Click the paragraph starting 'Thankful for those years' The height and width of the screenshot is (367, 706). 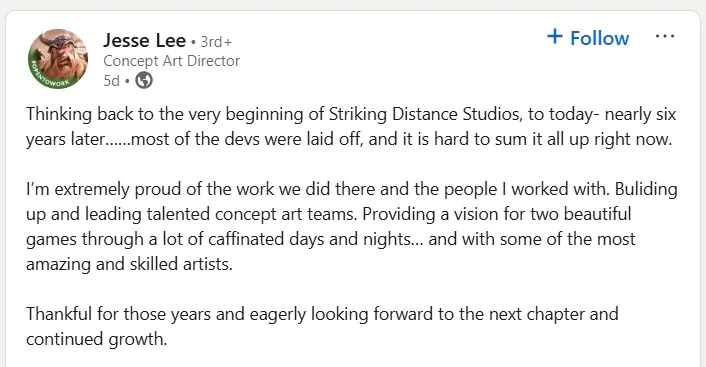[322, 326]
